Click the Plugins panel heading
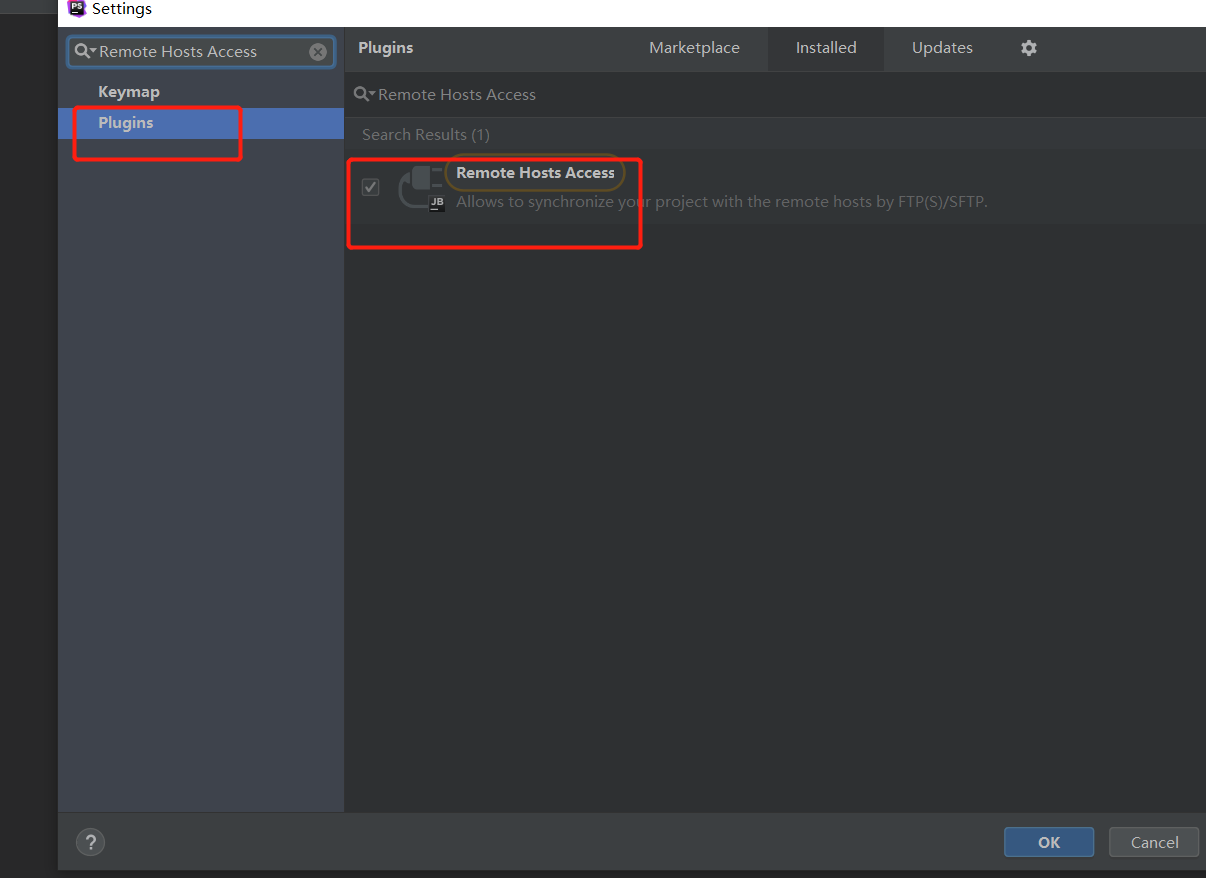 (385, 48)
